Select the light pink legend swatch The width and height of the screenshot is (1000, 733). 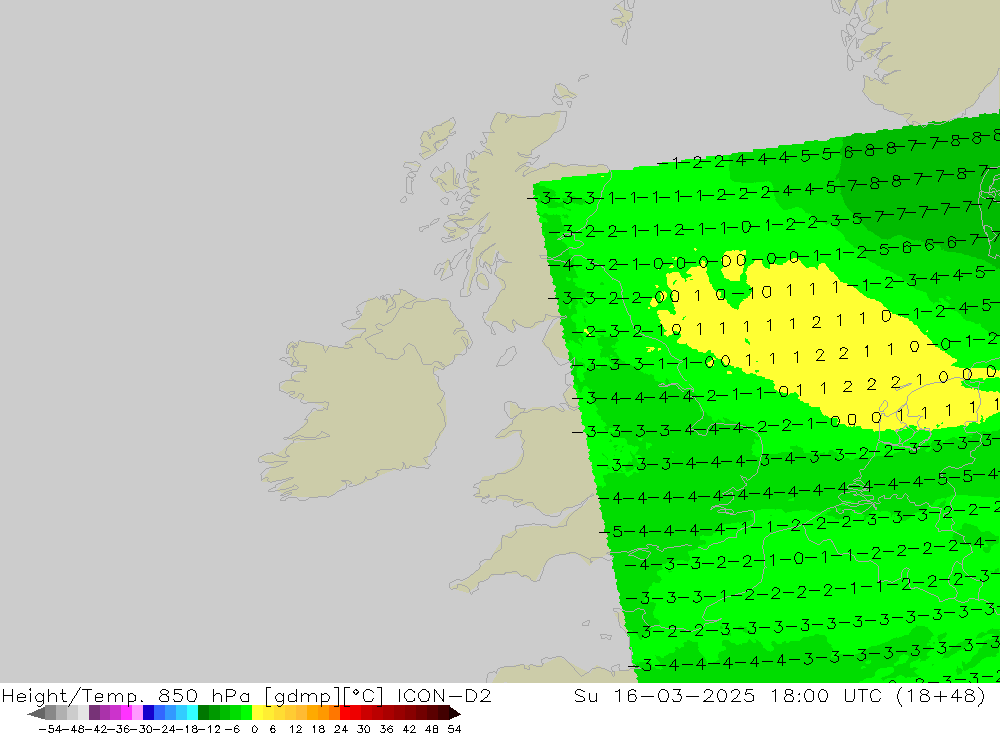137,713
